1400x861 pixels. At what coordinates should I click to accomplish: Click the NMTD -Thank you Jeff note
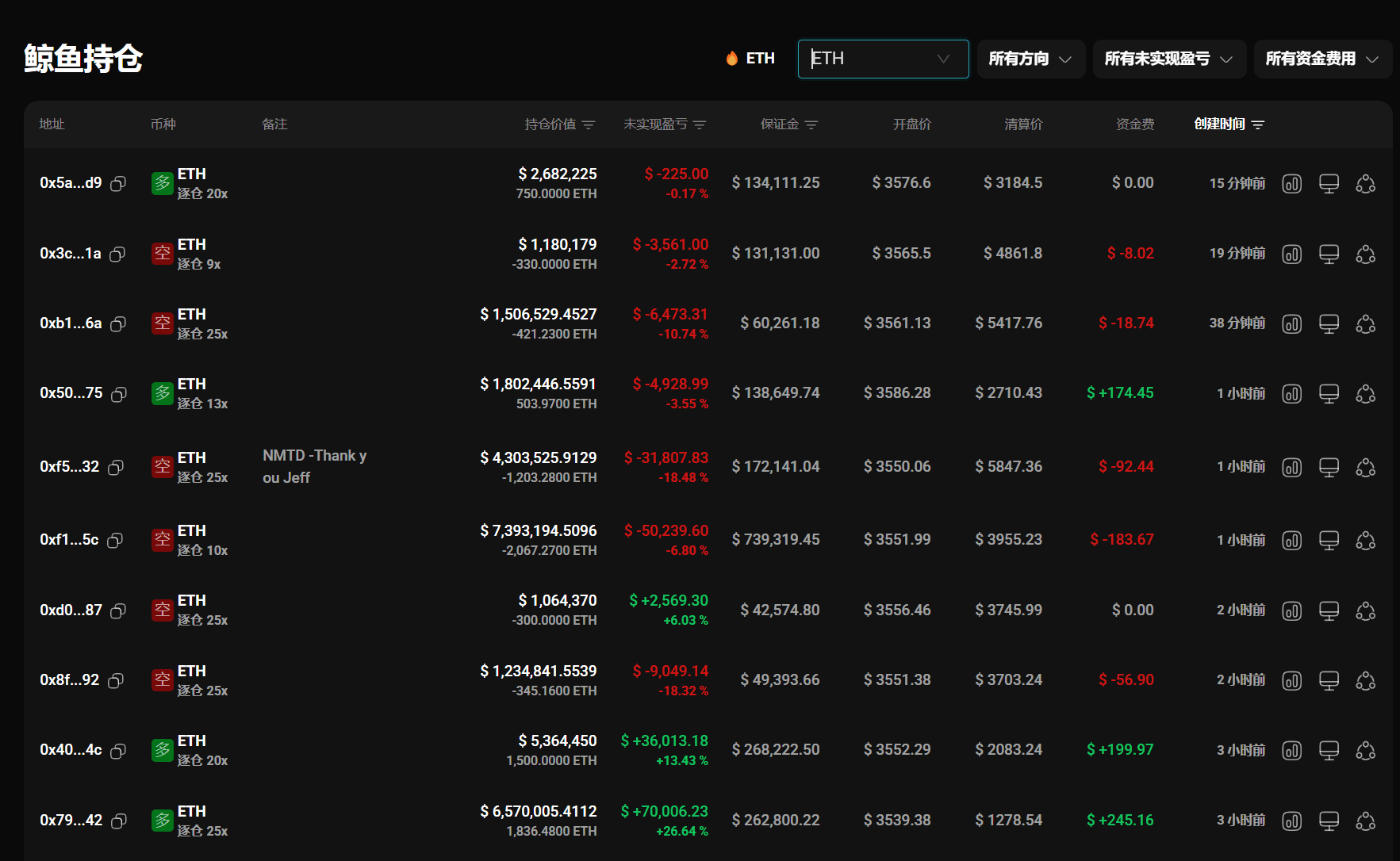coord(314,466)
